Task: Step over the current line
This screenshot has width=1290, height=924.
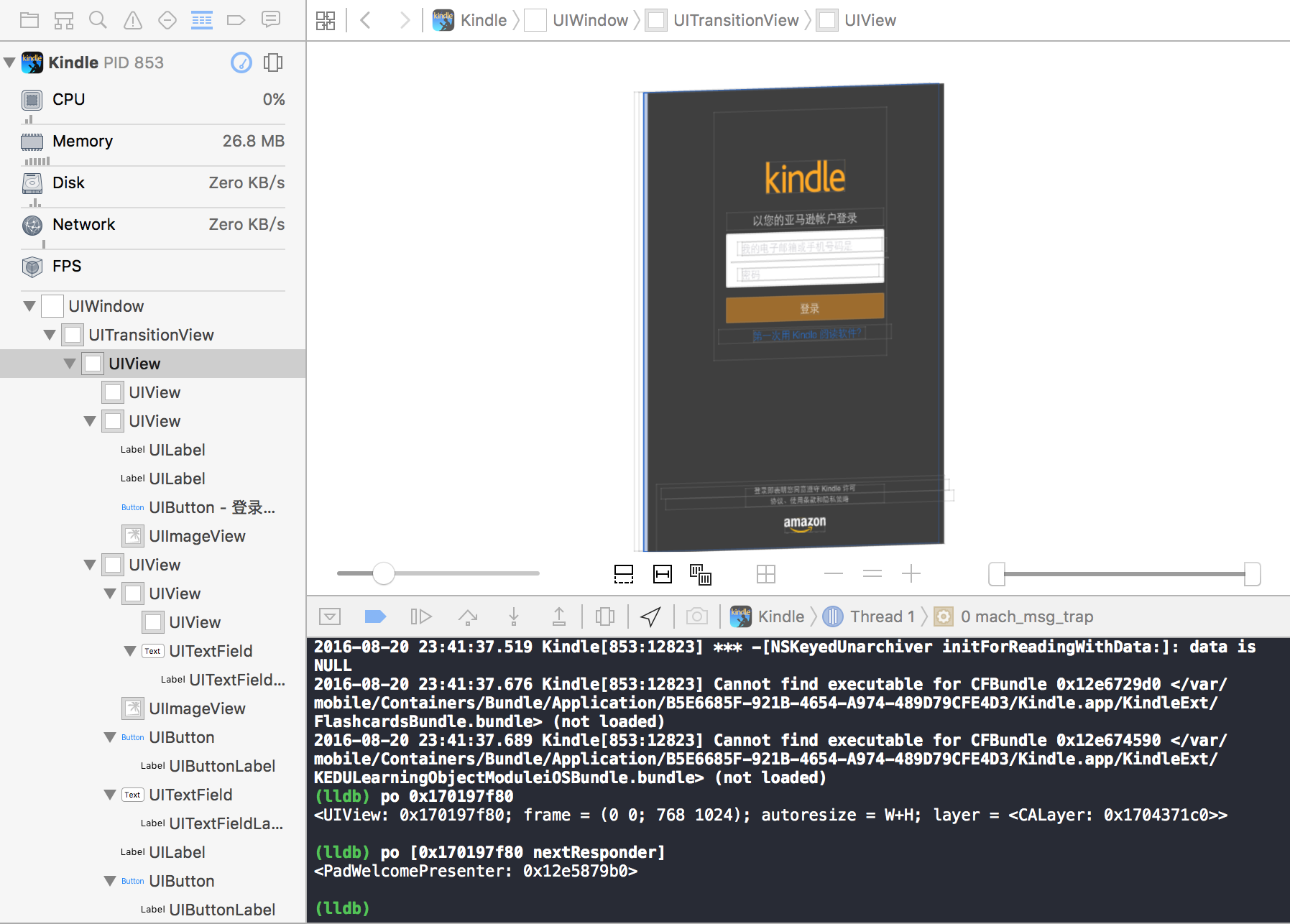Action: 468,616
